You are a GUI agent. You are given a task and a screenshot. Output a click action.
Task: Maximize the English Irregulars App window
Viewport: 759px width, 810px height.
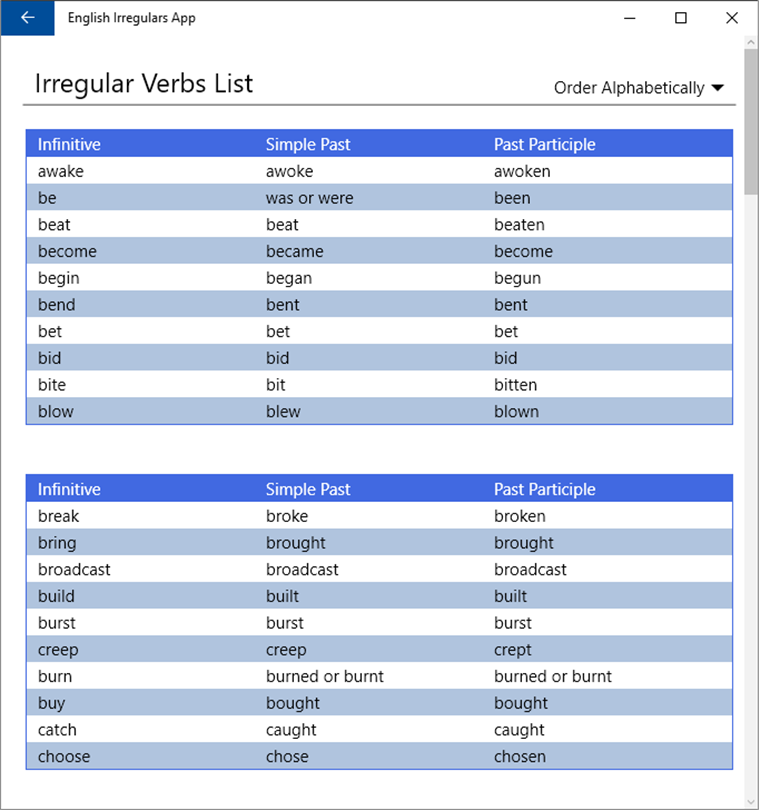coord(680,18)
